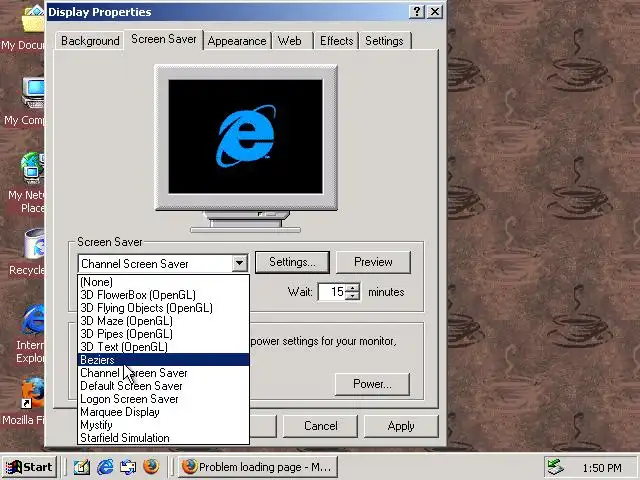Screen dimensions: 640x480
Task: Switch to the Background tab
Action: pos(90,41)
